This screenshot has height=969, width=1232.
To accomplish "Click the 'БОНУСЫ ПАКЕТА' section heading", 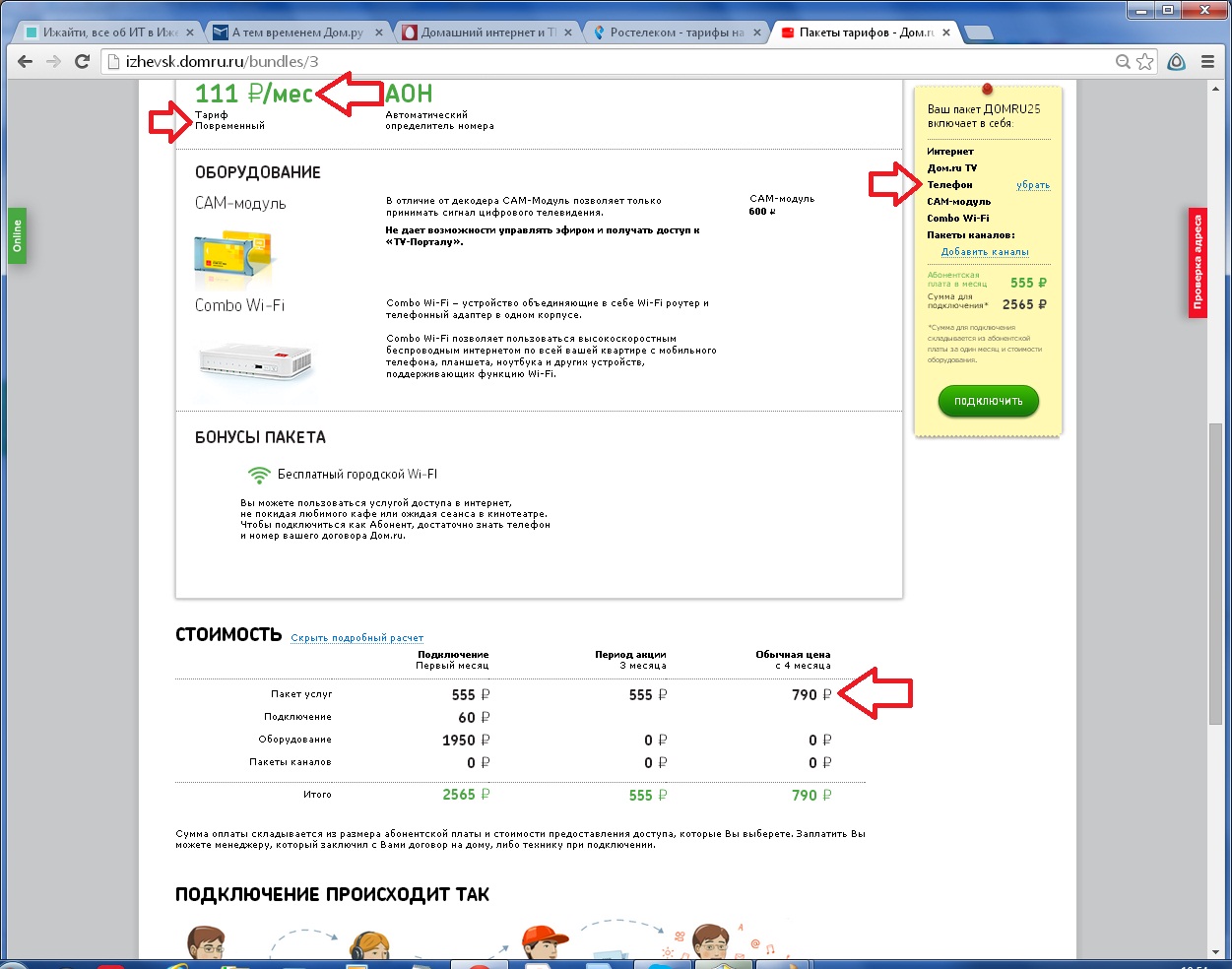I will click(260, 437).
